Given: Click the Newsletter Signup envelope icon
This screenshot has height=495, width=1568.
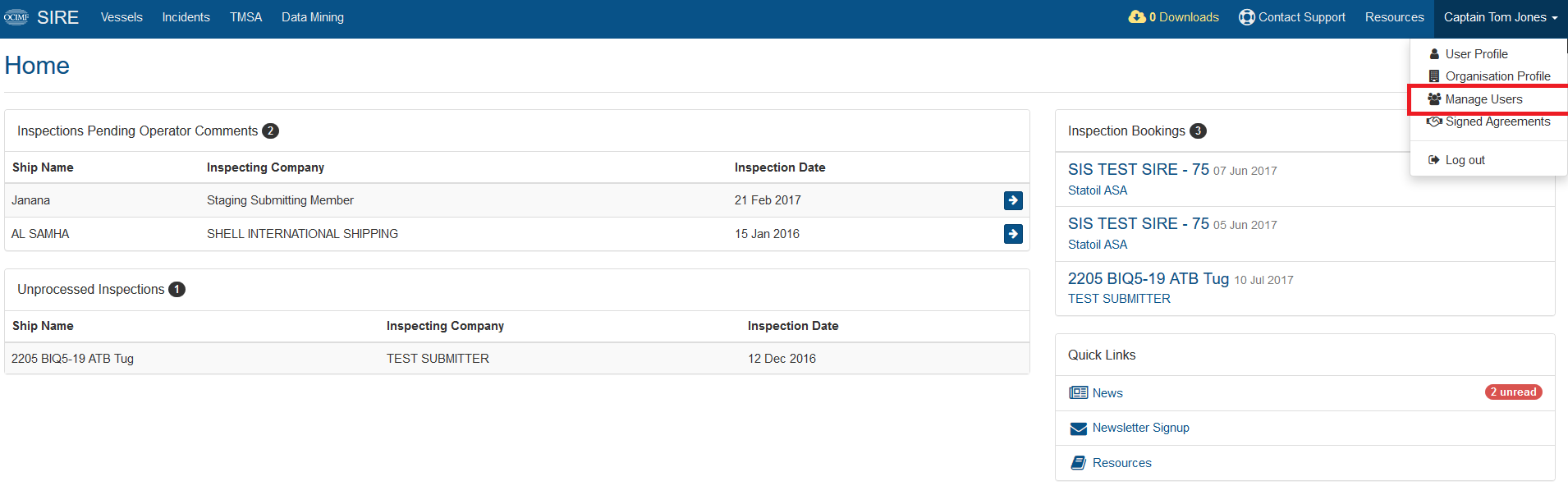Looking at the screenshot, I should pos(1079,429).
